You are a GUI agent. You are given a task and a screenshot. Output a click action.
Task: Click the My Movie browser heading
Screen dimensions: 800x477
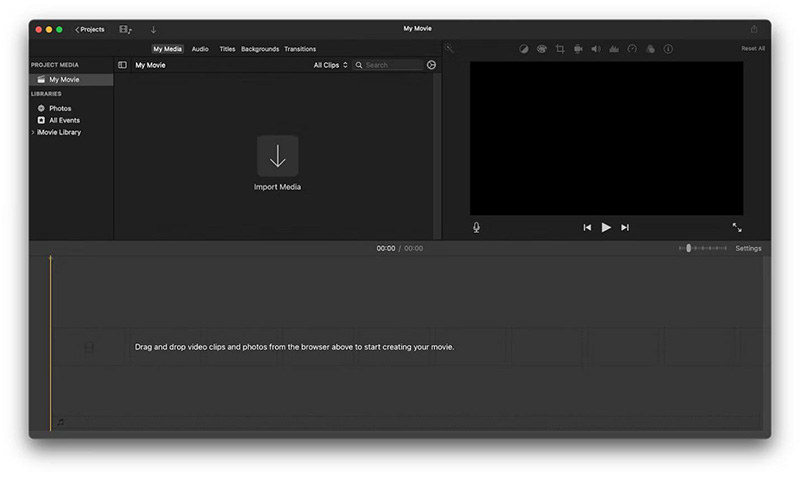pyautogui.click(x=151, y=65)
